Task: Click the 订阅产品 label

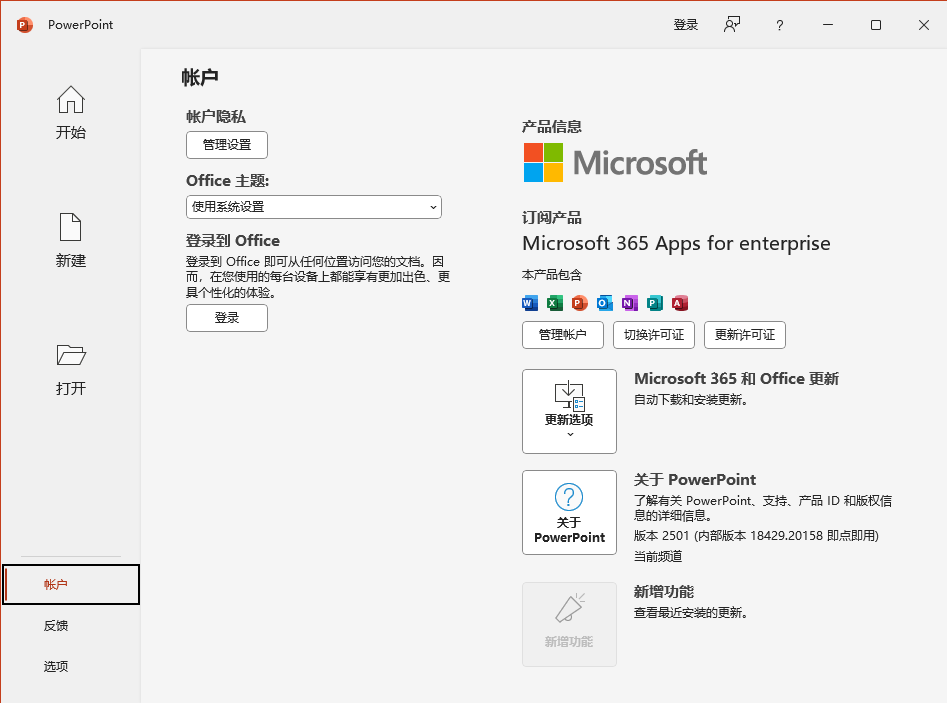Action: click(x=551, y=218)
